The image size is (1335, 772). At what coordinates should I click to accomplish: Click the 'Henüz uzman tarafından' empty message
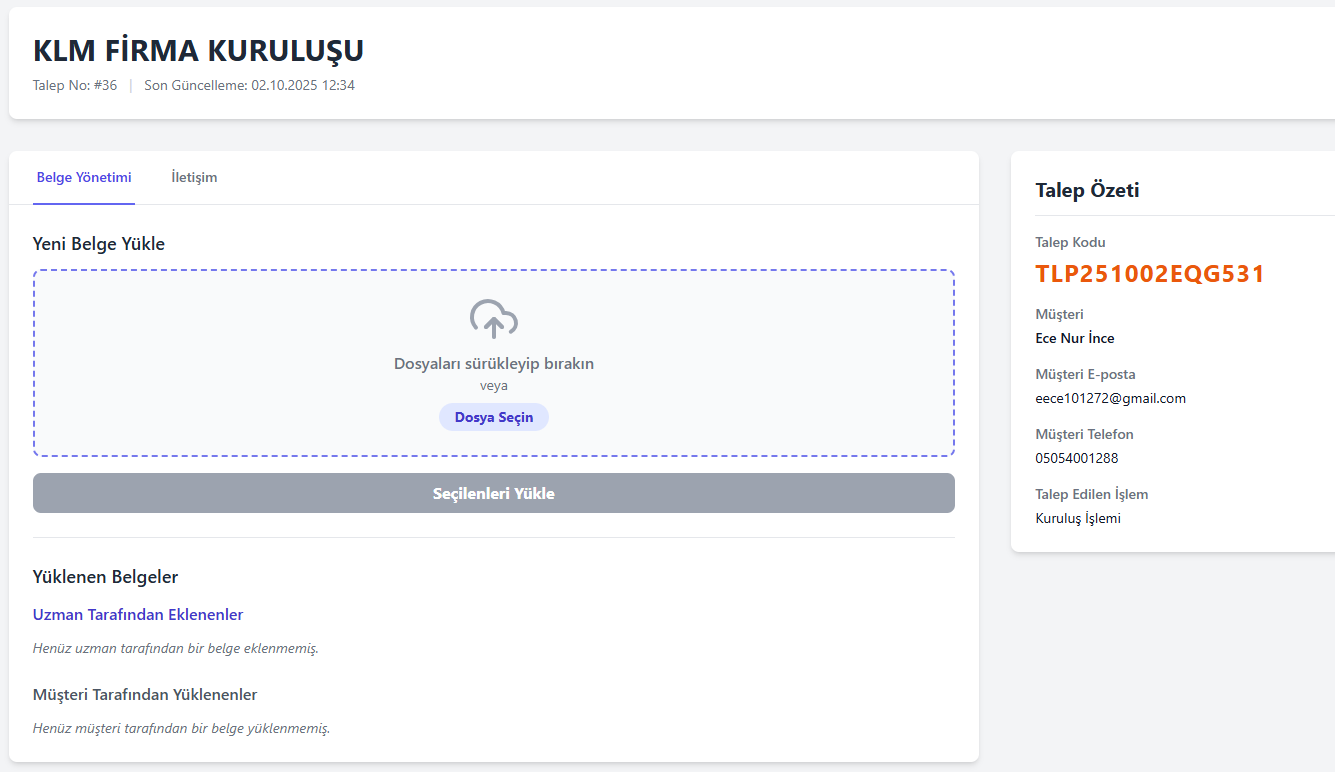[175, 648]
